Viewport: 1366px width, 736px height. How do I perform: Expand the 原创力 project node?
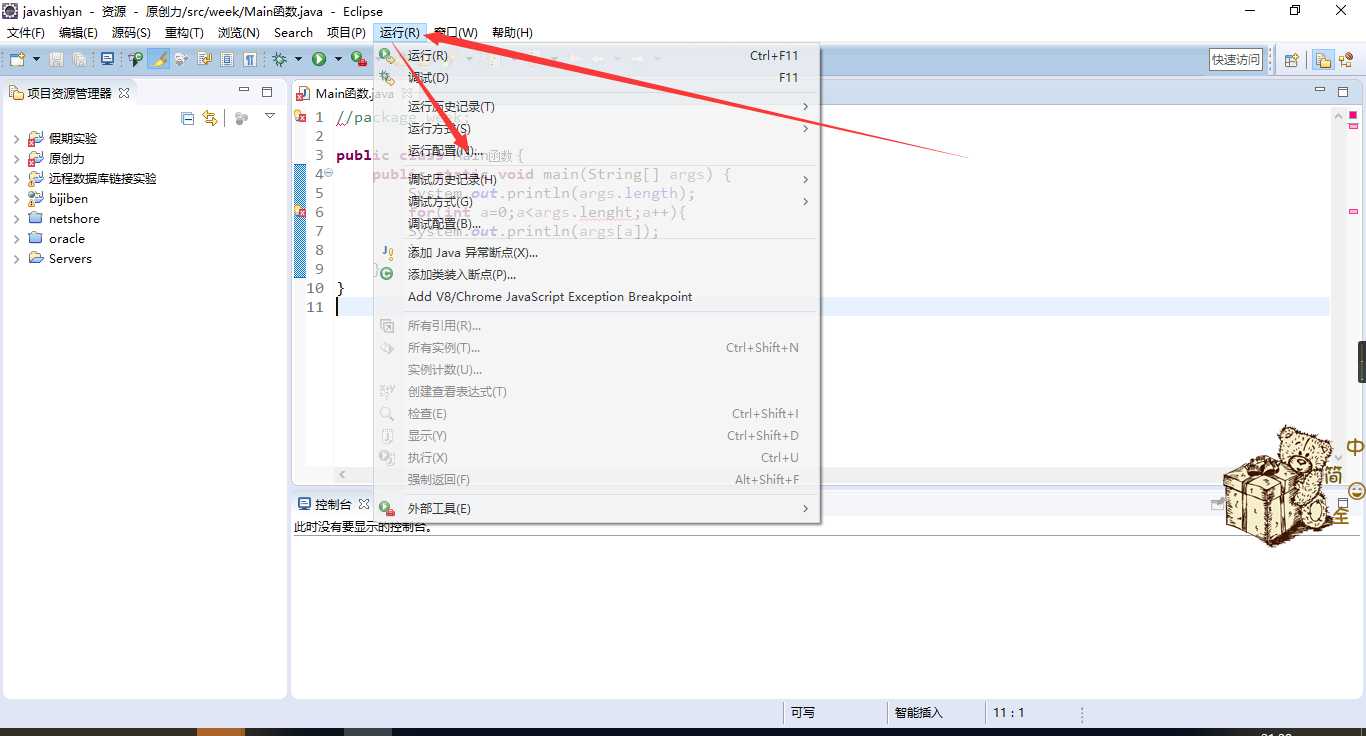[x=16, y=159]
